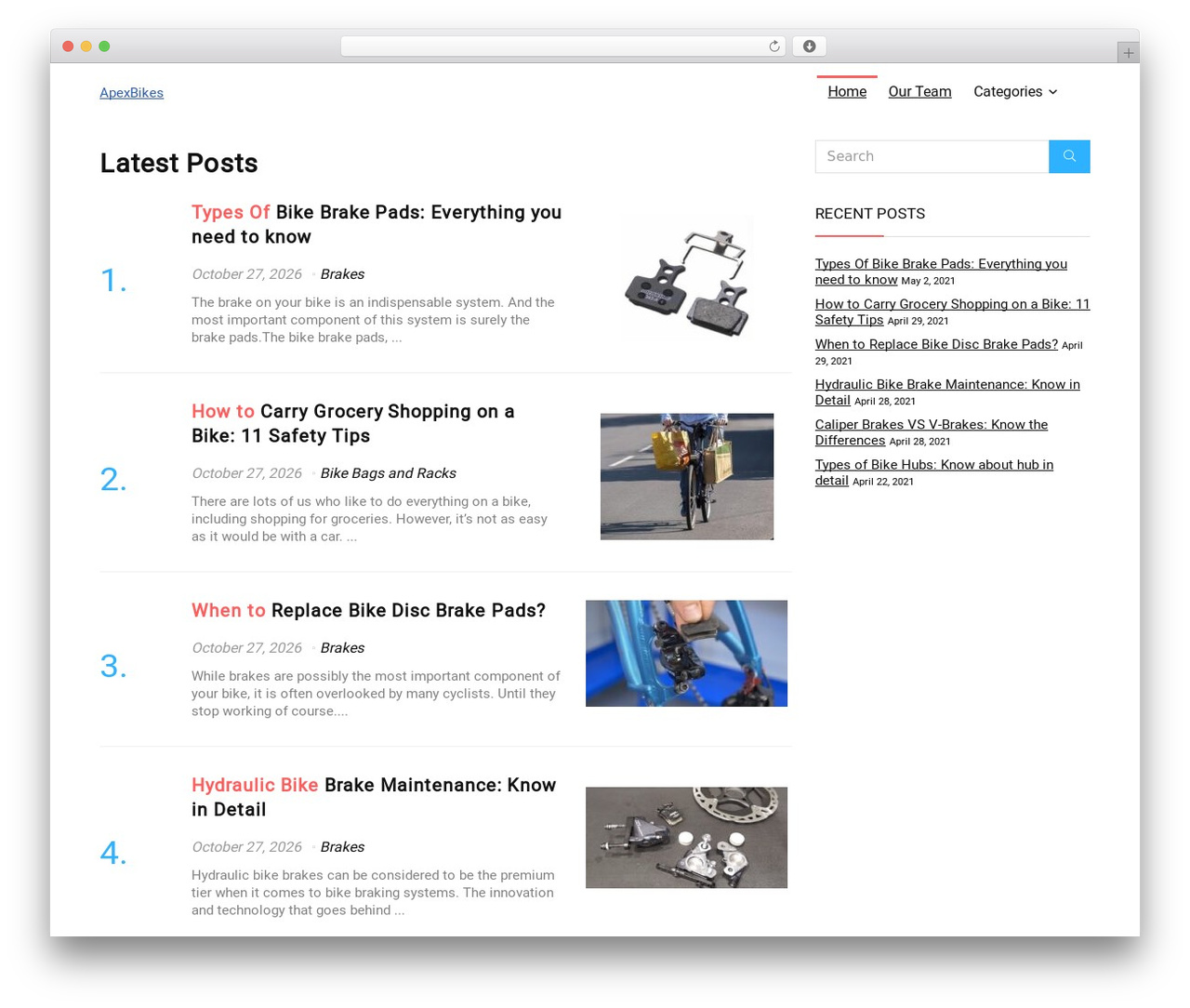Open post title 'How to Carry Grocery Shopping'
The width and height of the screenshot is (1190, 1008).
coord(353,423)
